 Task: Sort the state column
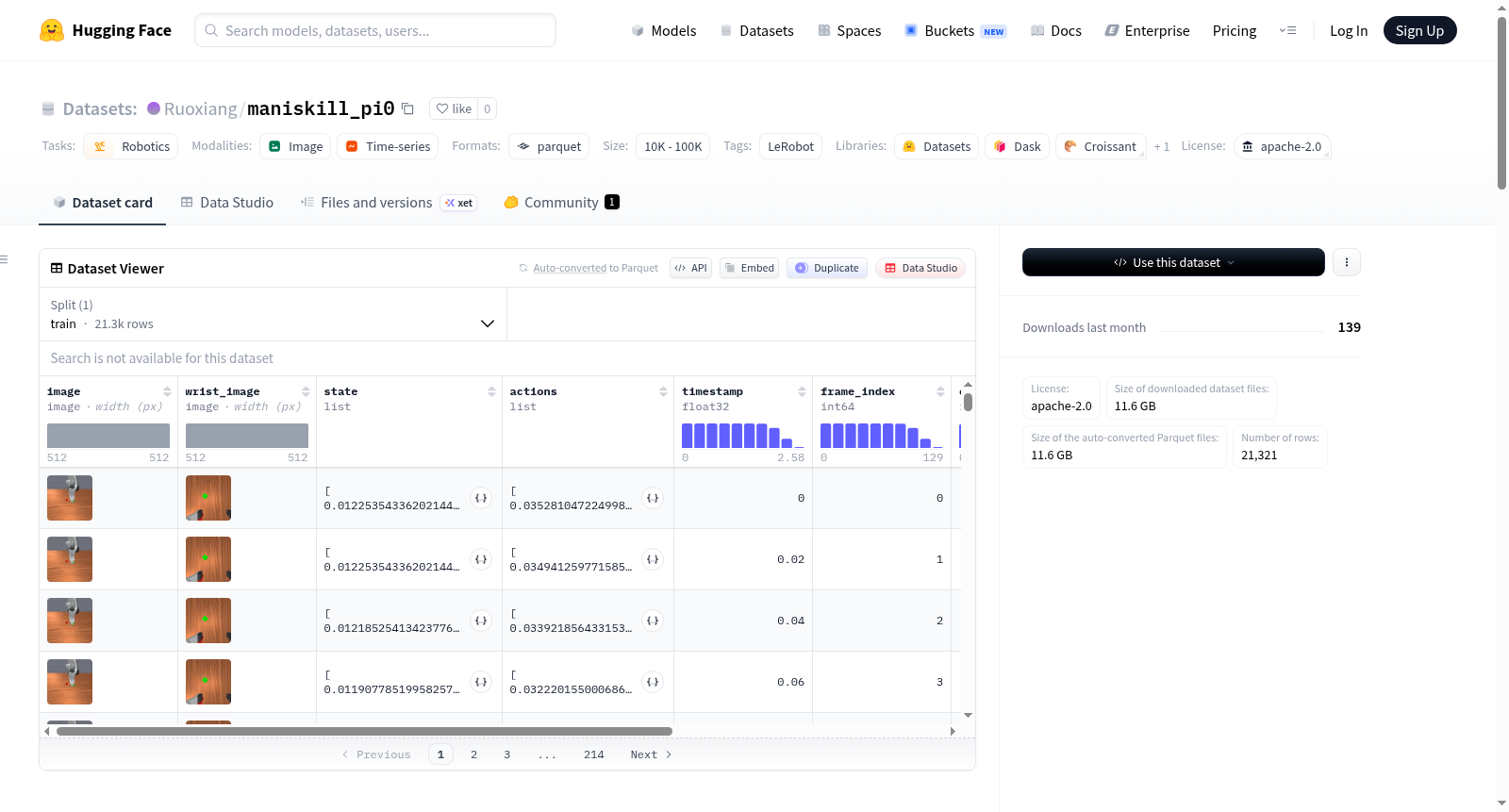click(x=491, y=391)
